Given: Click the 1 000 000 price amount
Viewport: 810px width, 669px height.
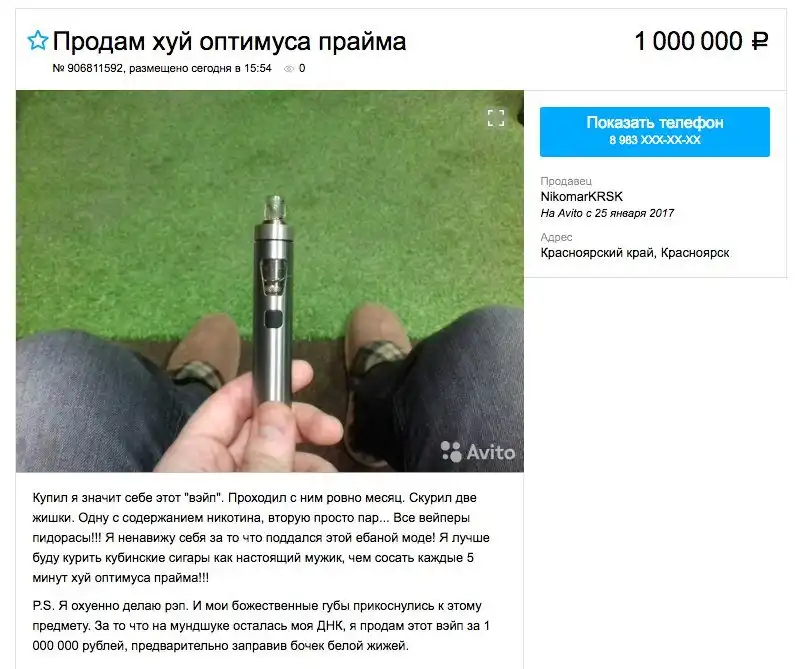Looking at the screenshot, I should pos(688,41).
